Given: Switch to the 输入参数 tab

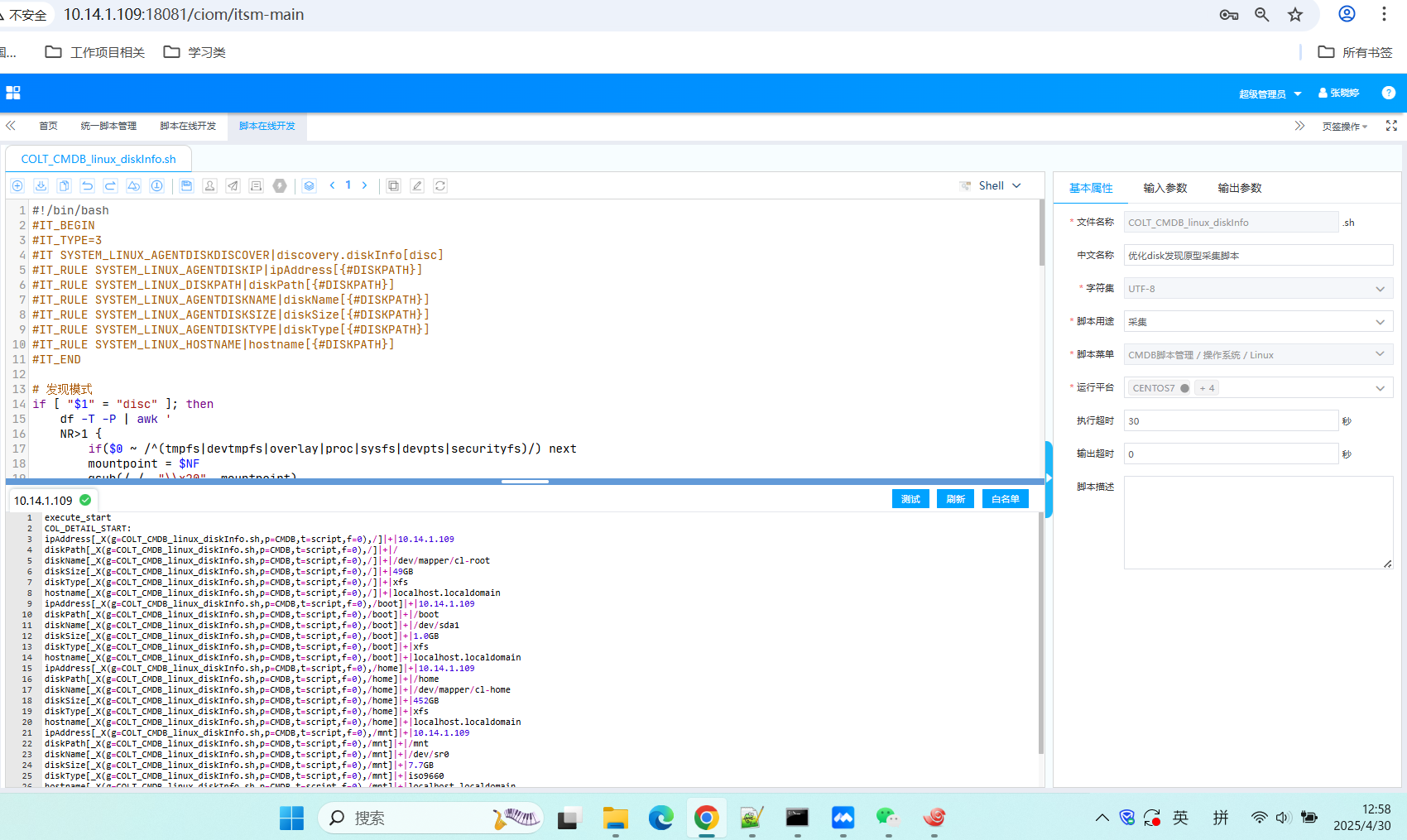Looking at the screenshot, I should [1164, 188].
